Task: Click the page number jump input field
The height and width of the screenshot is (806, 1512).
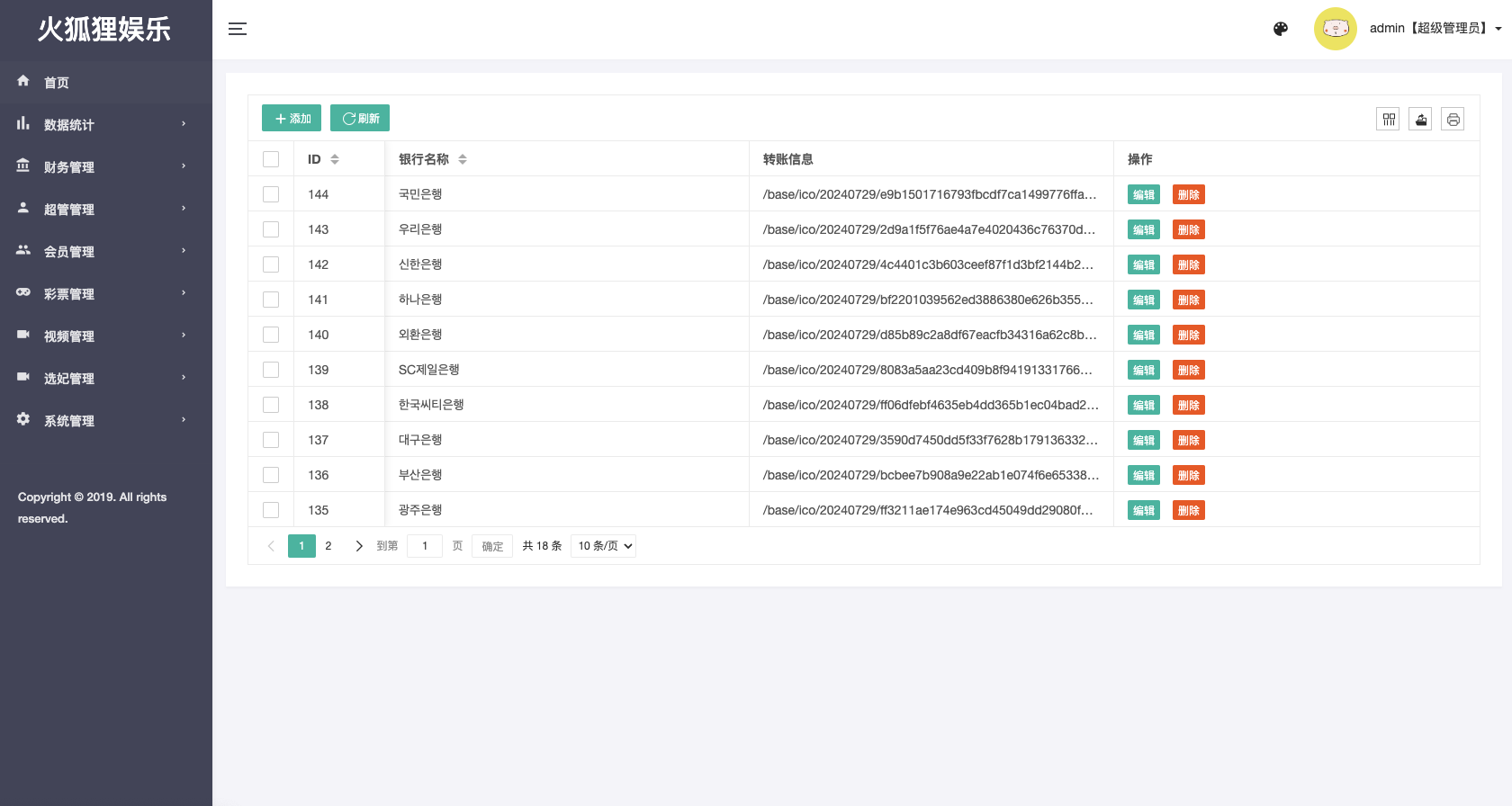Action: pos(424,546)
